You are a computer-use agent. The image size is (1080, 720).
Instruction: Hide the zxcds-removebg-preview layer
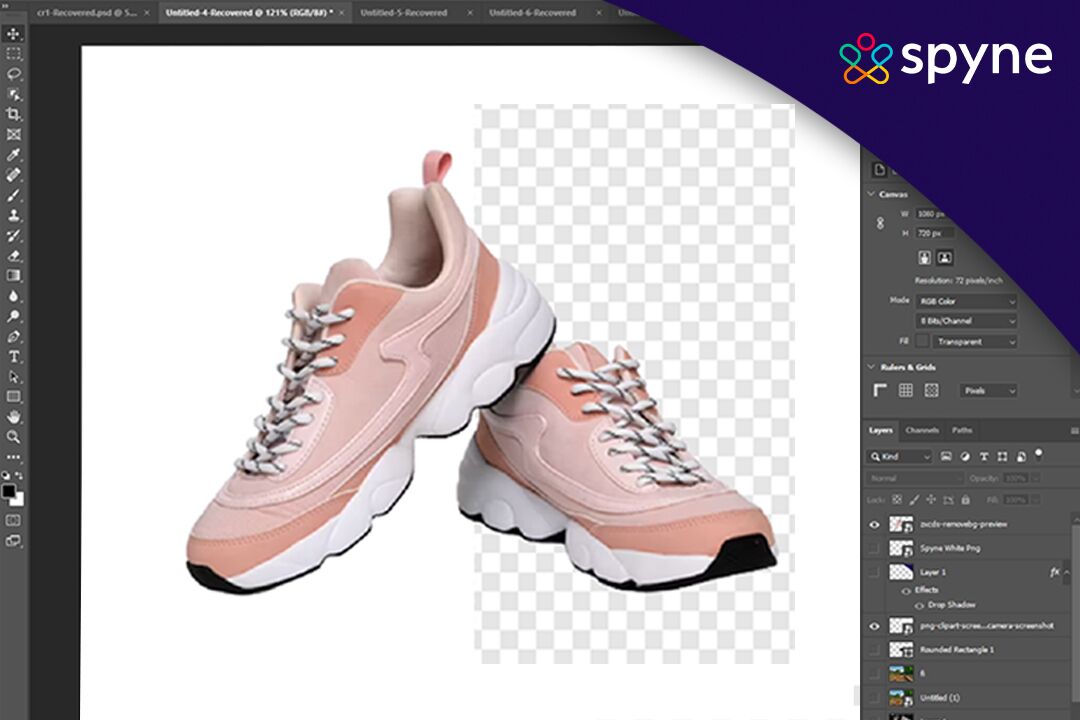(875, 524)
